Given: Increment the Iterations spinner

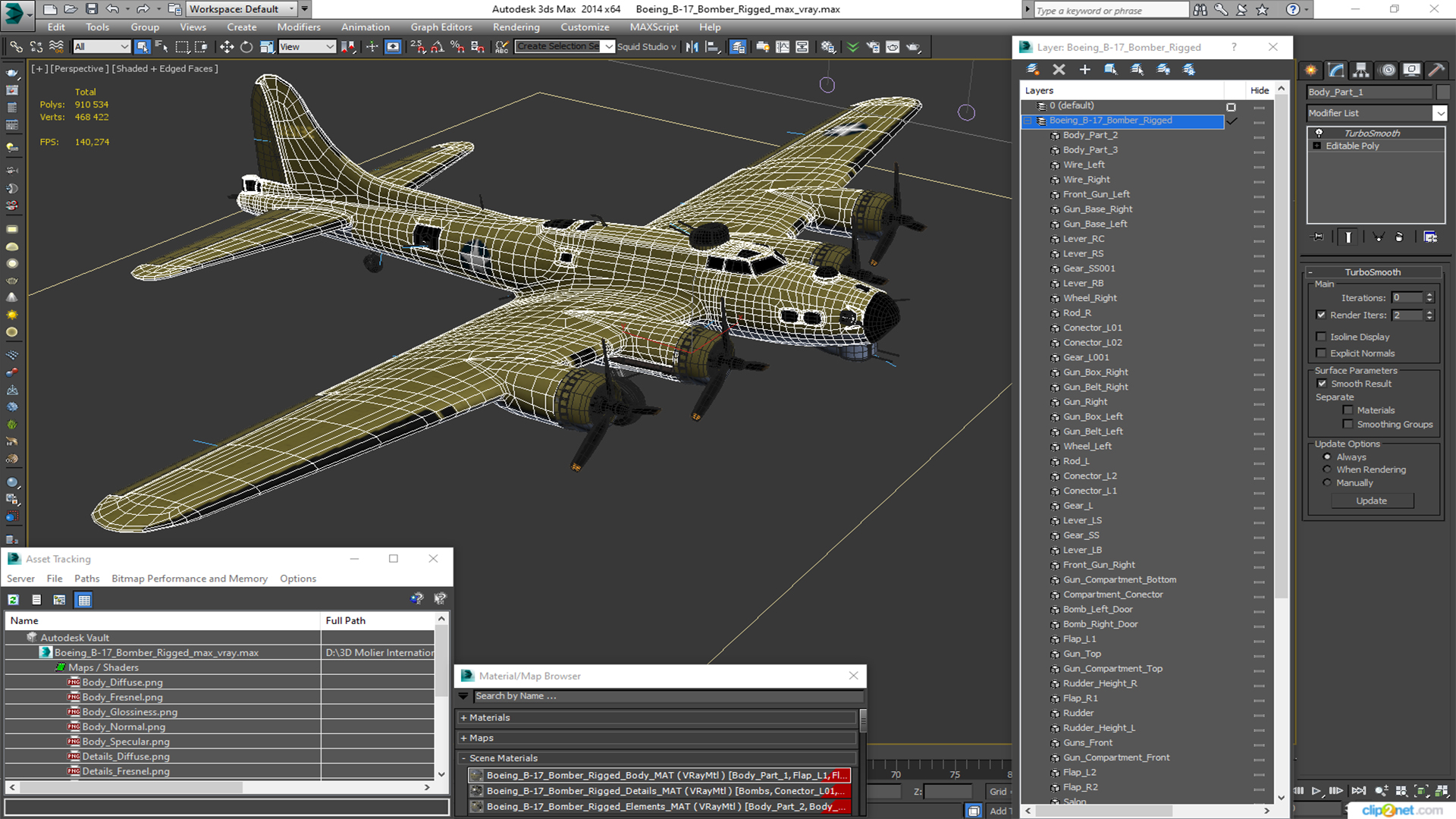Looking at the screenshot, I should tap(1429, 295).
